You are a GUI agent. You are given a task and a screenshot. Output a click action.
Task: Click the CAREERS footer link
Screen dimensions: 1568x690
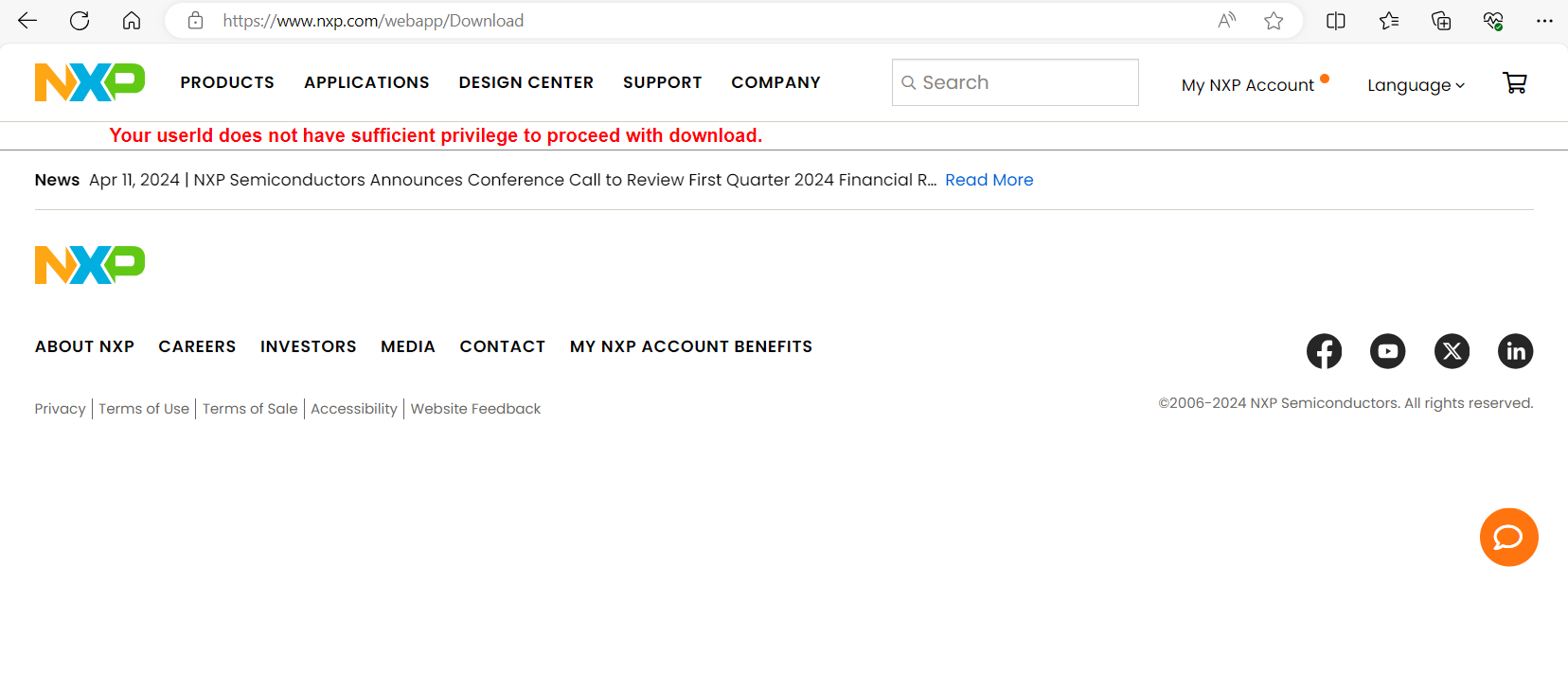click(x=197, y=346)
